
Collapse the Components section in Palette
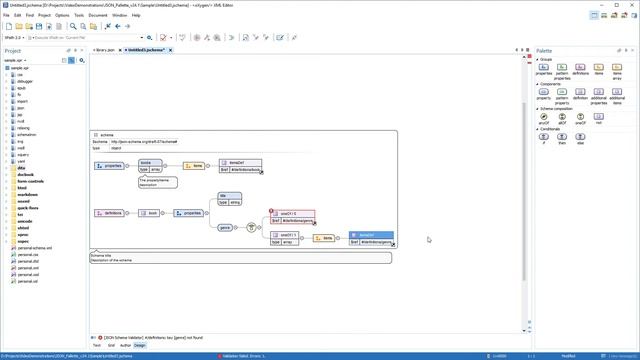[x=538, y=84]
